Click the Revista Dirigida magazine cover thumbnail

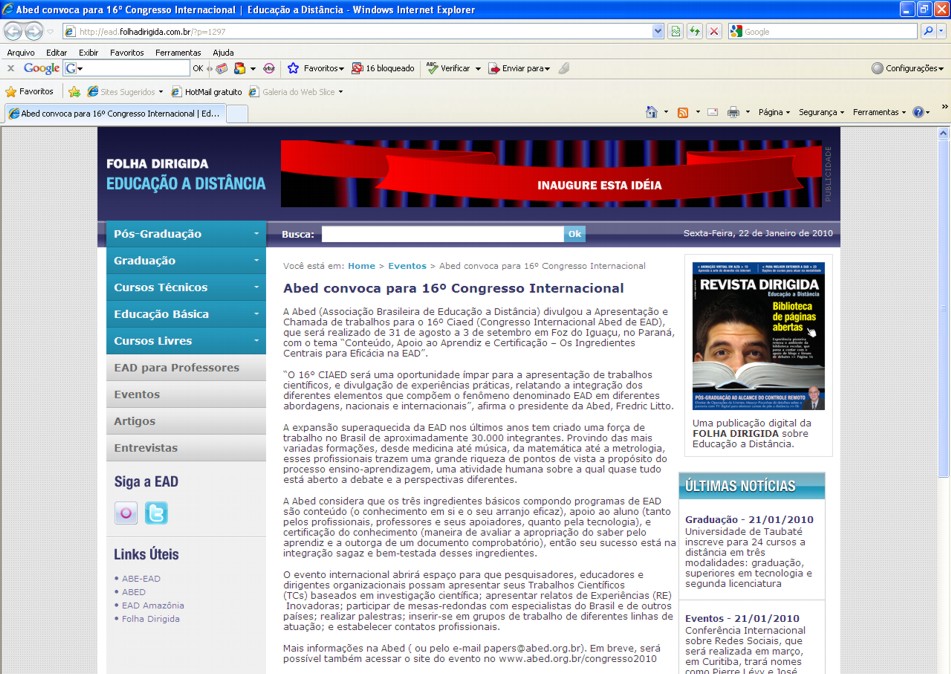(758, 336)
